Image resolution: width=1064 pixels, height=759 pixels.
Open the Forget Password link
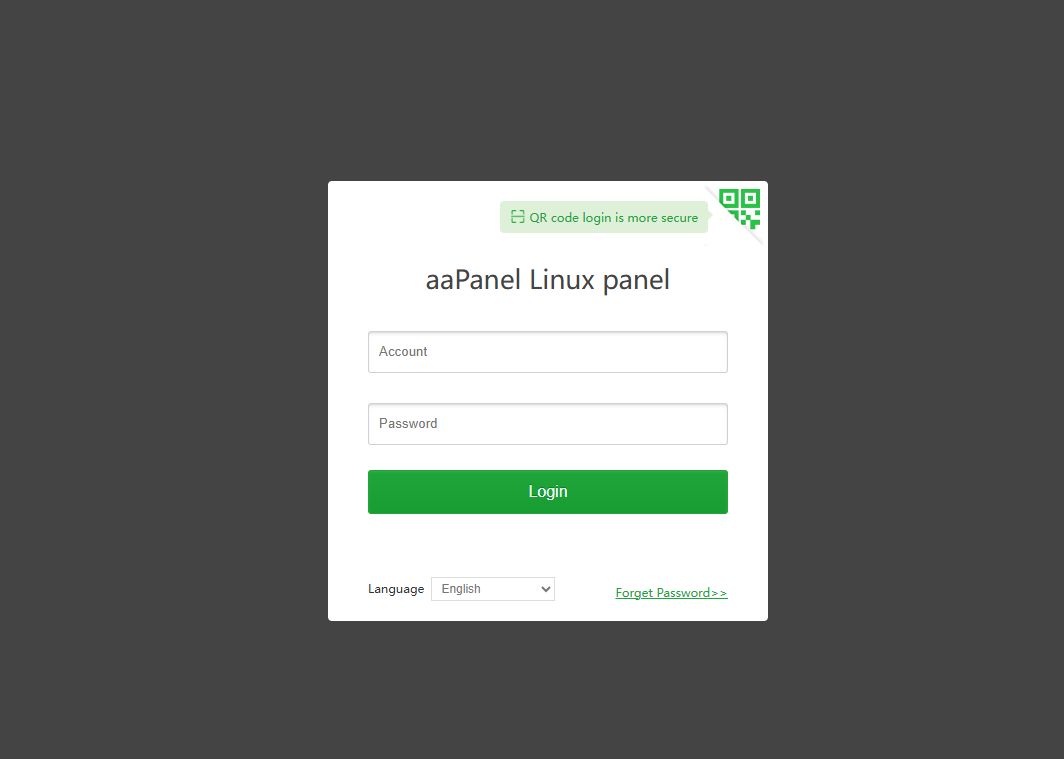(671, 593)
